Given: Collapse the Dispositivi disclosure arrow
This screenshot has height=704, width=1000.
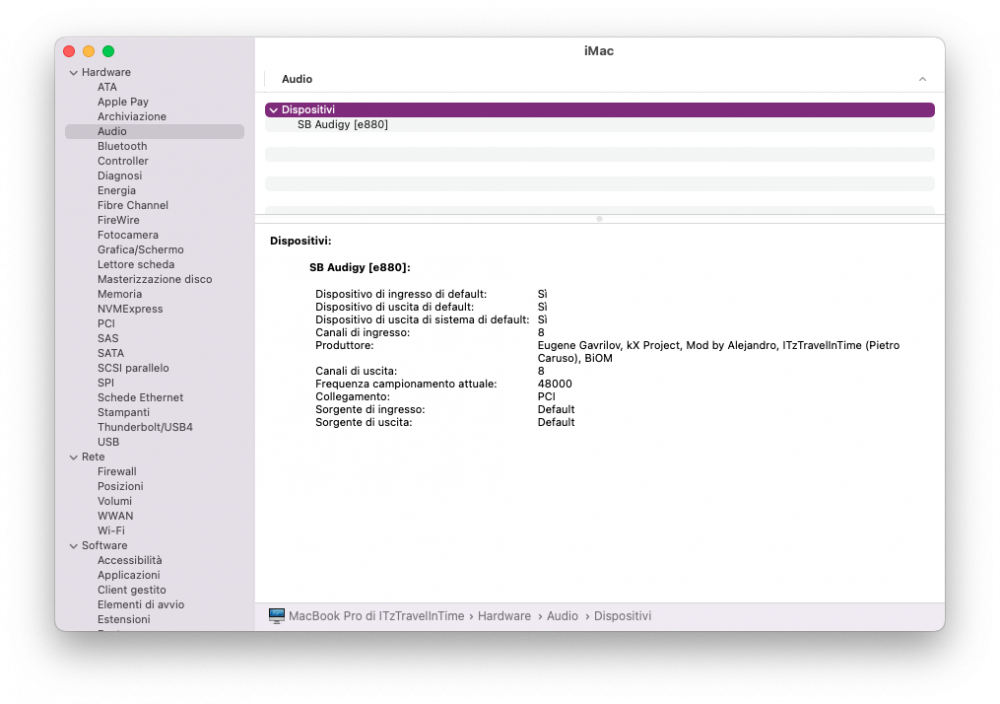Looking at the screenshot, I should [x=274, y=110].
